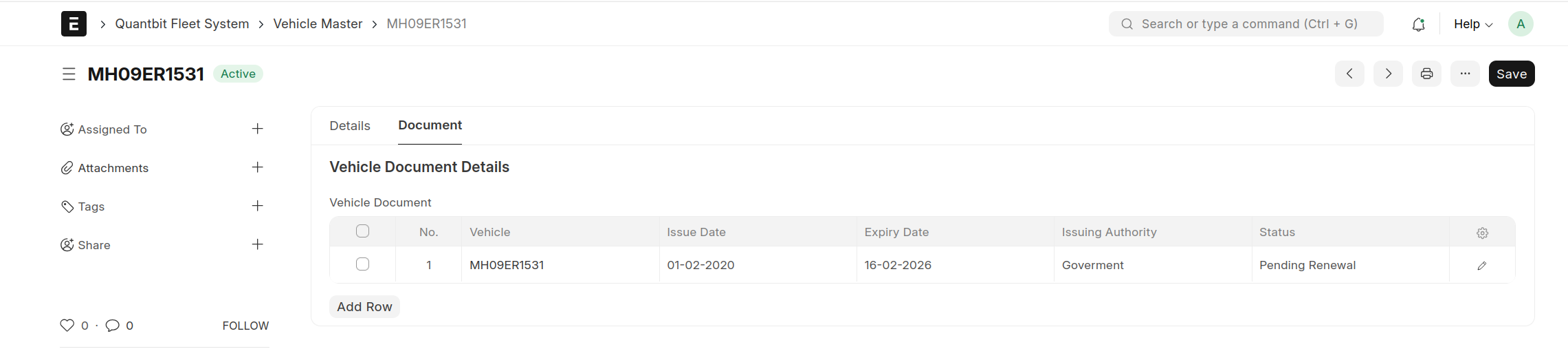1568x349 pixels.
Task: Print this vehicle record
Action: (x=1426, y=74)
